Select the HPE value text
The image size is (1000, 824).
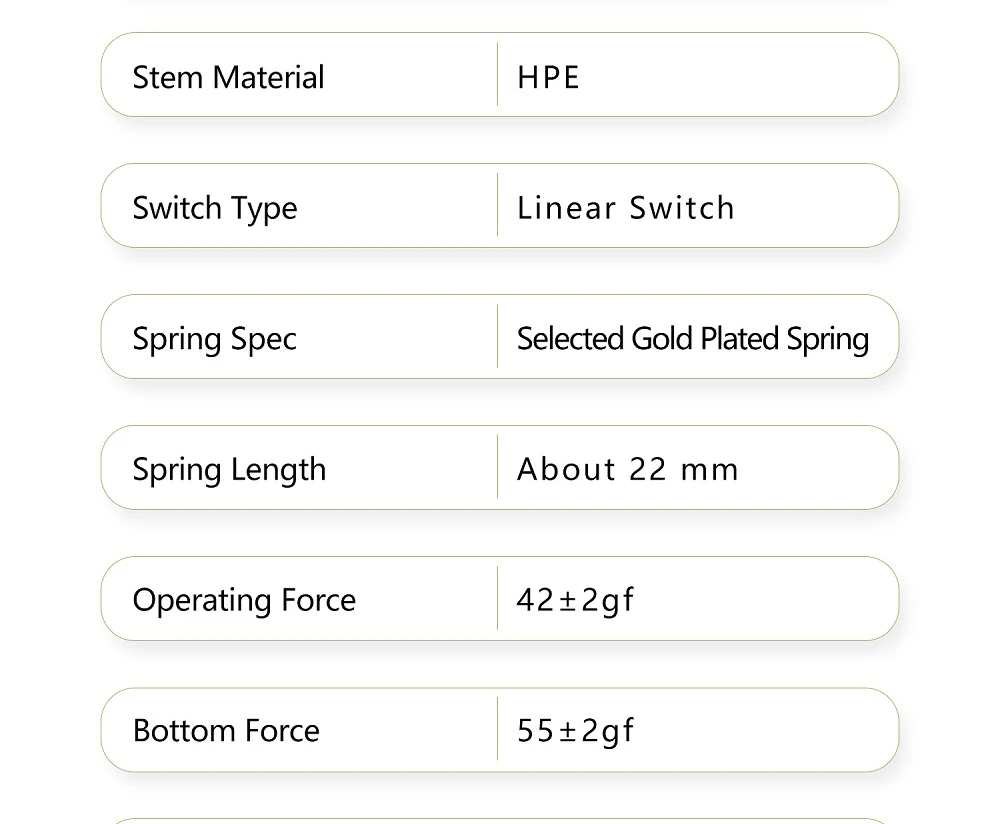[548, 78]
